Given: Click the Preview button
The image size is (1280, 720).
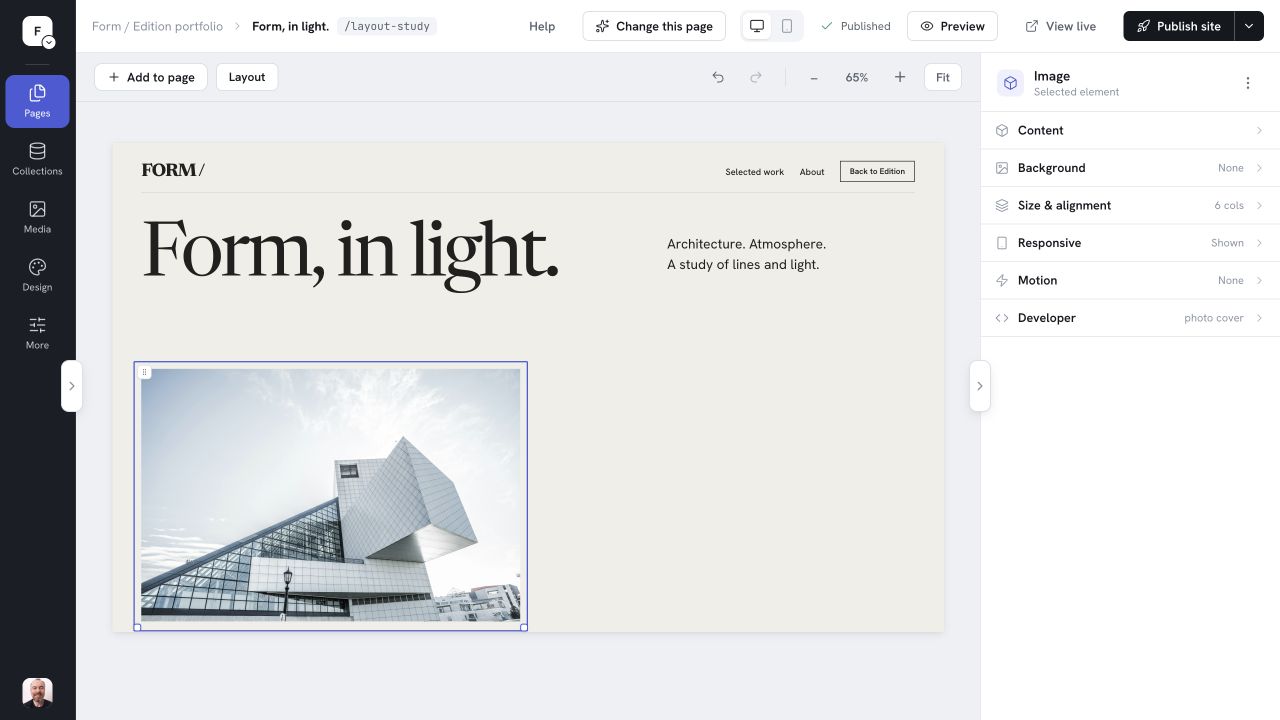Looking at the screenshot, I should click(x=952, y=26).
